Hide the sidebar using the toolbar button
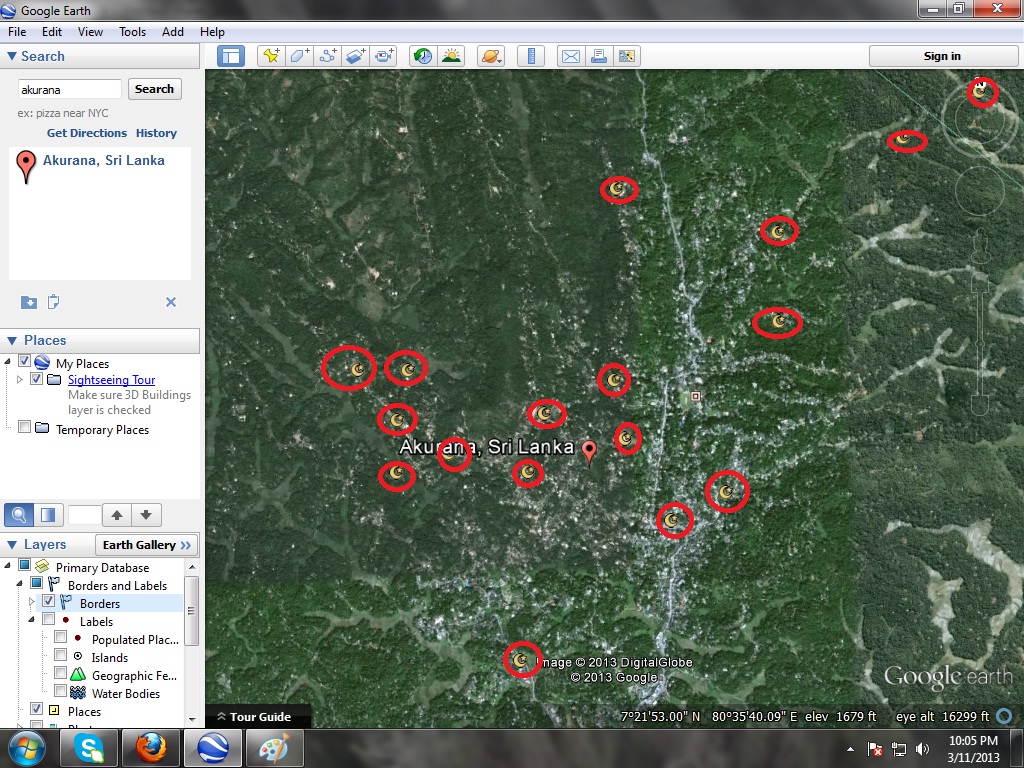1024x768 pixels. click(231, 56)
